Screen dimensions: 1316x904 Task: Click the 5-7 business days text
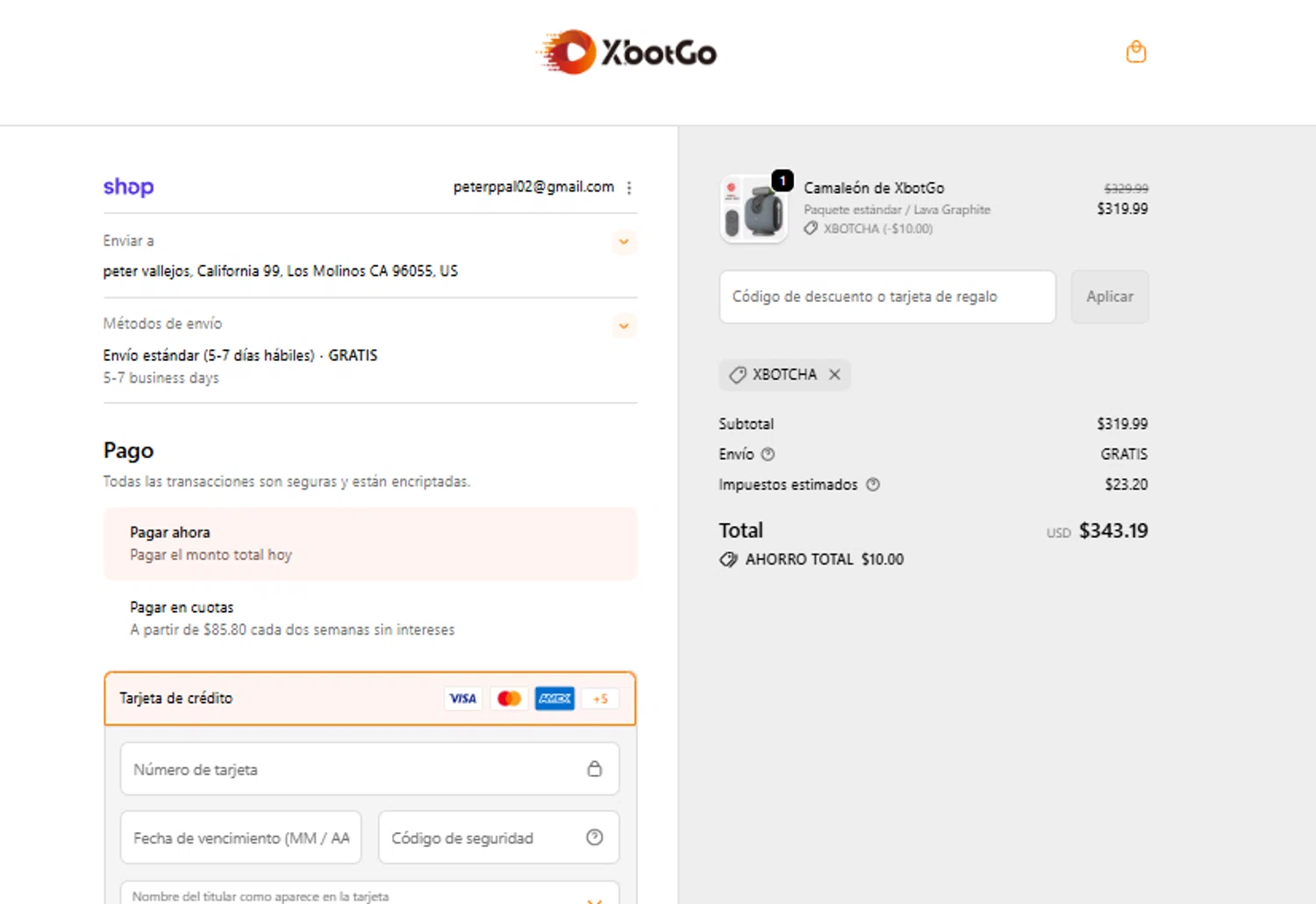click(161, 378)
